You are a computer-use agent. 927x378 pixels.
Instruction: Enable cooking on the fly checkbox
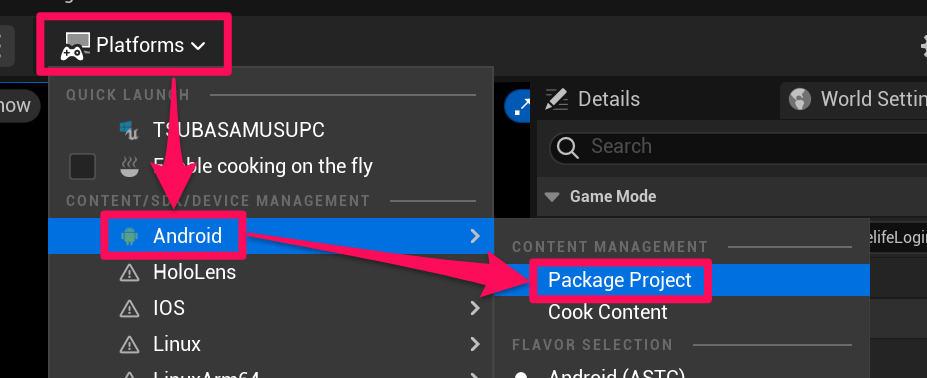pos(82,166)
